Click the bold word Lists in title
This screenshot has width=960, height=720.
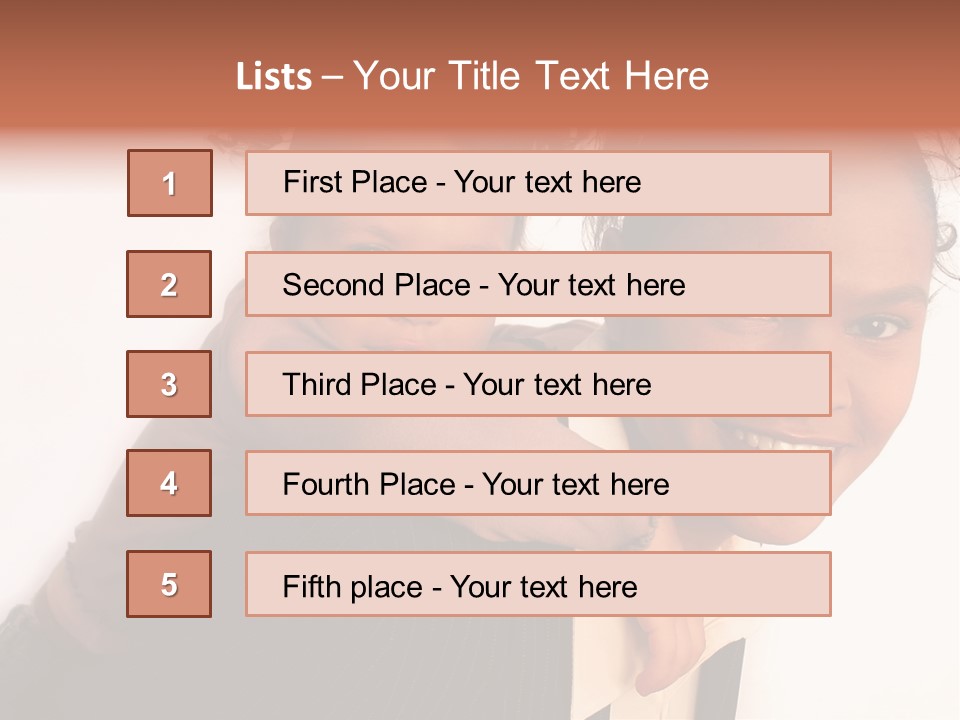pos(274,76)
